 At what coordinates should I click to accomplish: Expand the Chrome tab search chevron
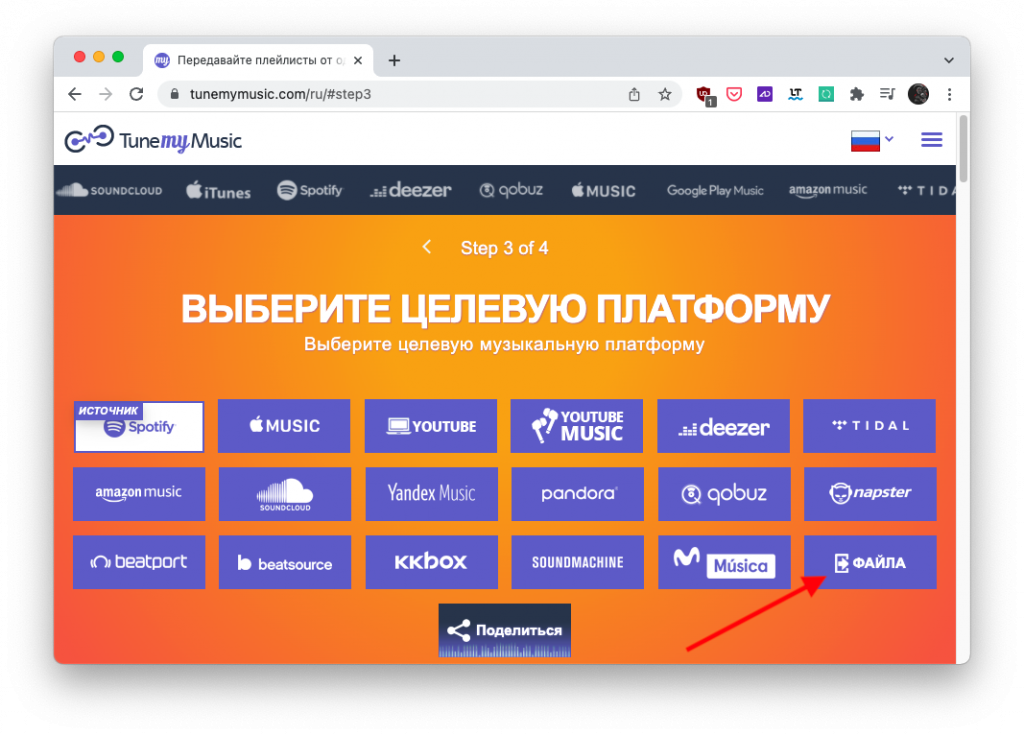click(x=949, y=60)
